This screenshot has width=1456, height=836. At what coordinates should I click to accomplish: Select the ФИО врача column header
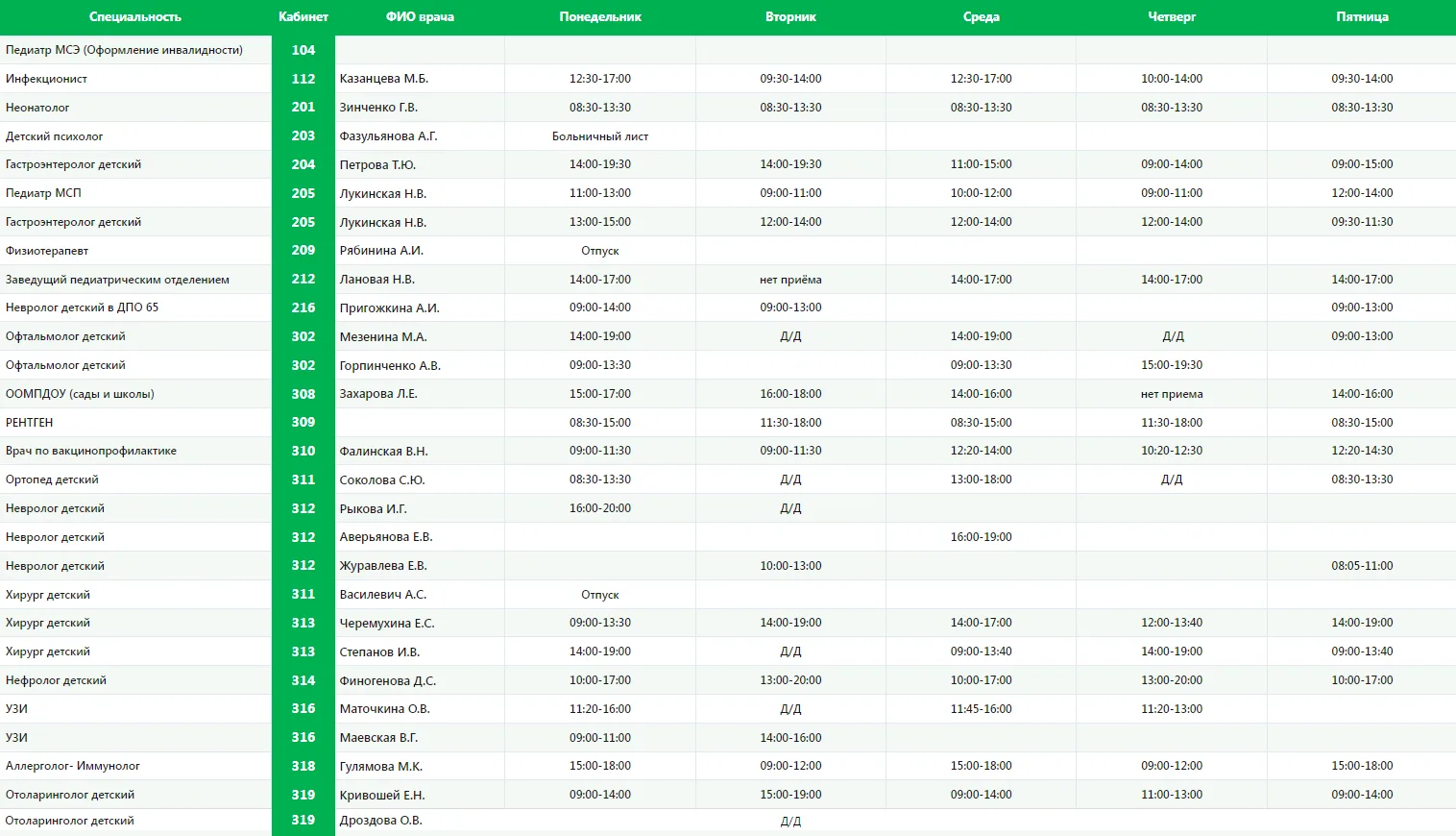click(x=420, y=17)
